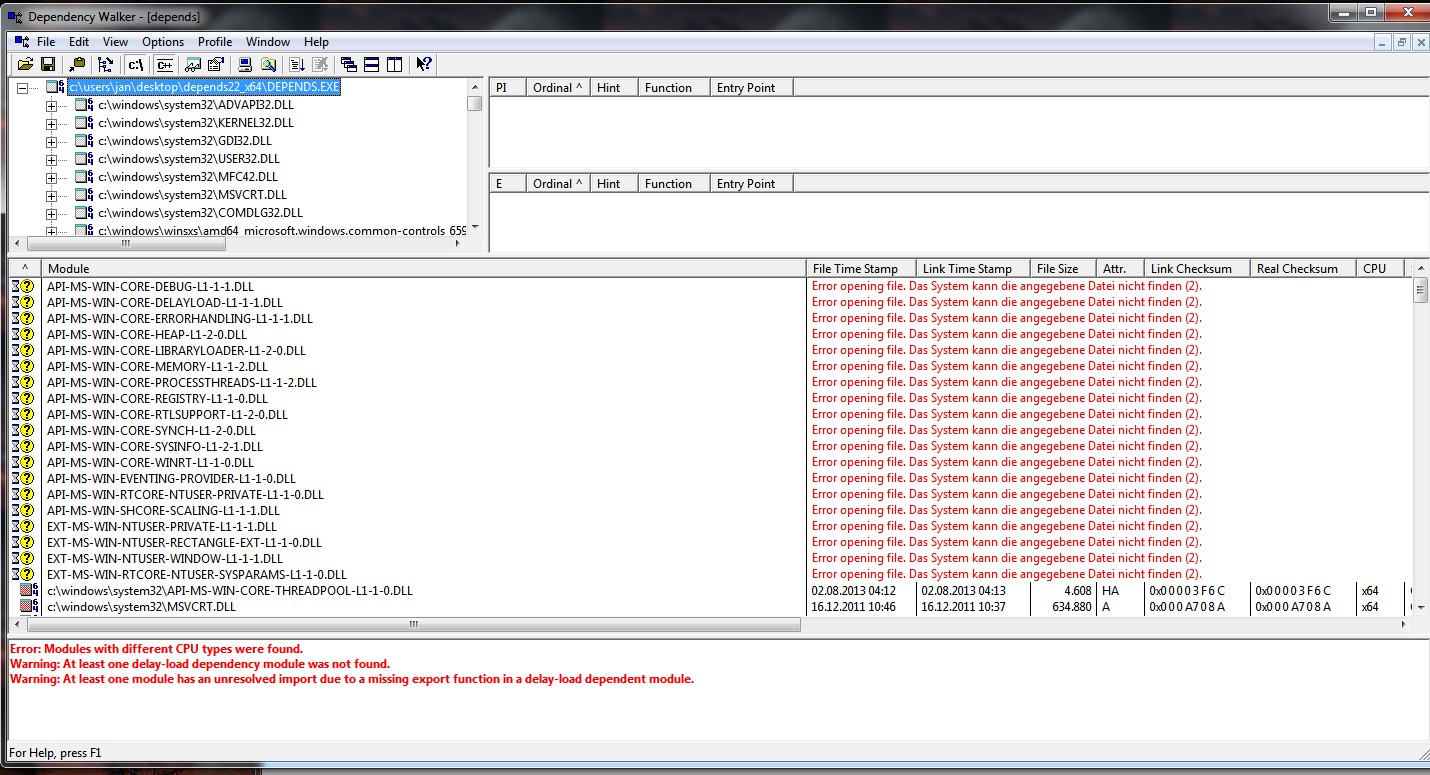Sort by Link Time Stamp column header

(x=973, y=268)
